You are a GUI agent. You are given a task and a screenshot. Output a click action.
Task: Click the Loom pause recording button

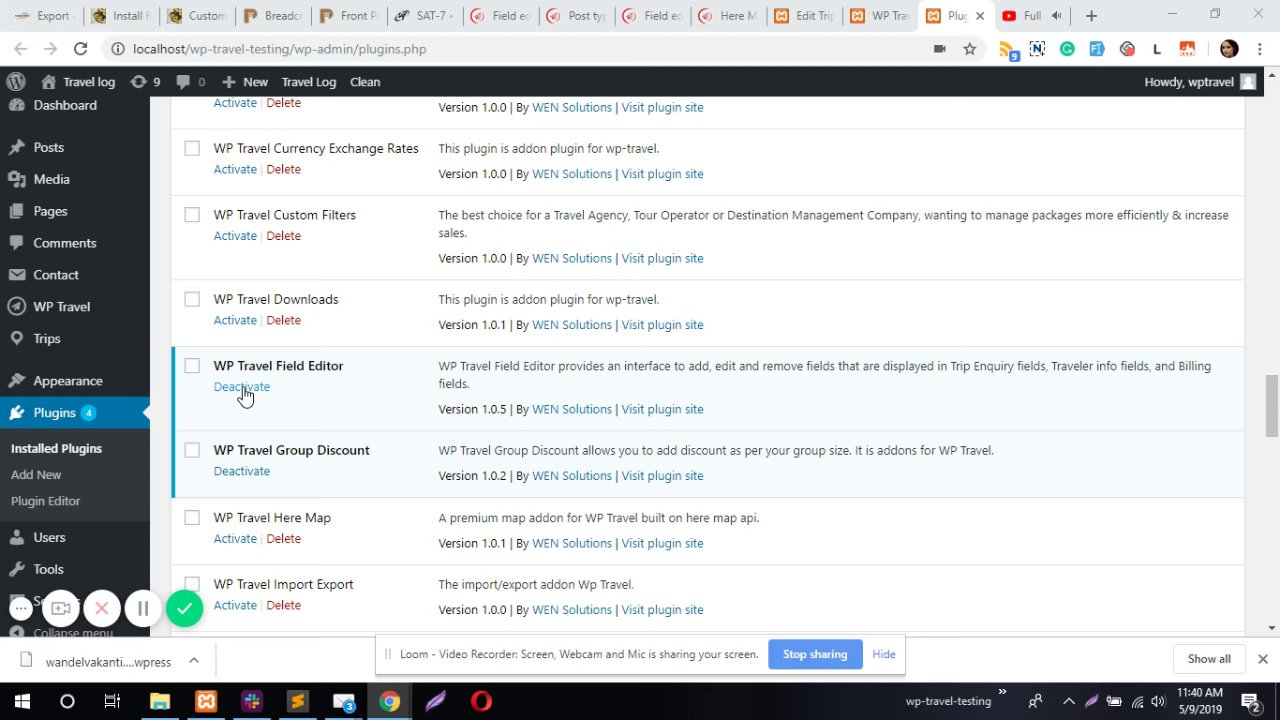click(x=143, y=608)
